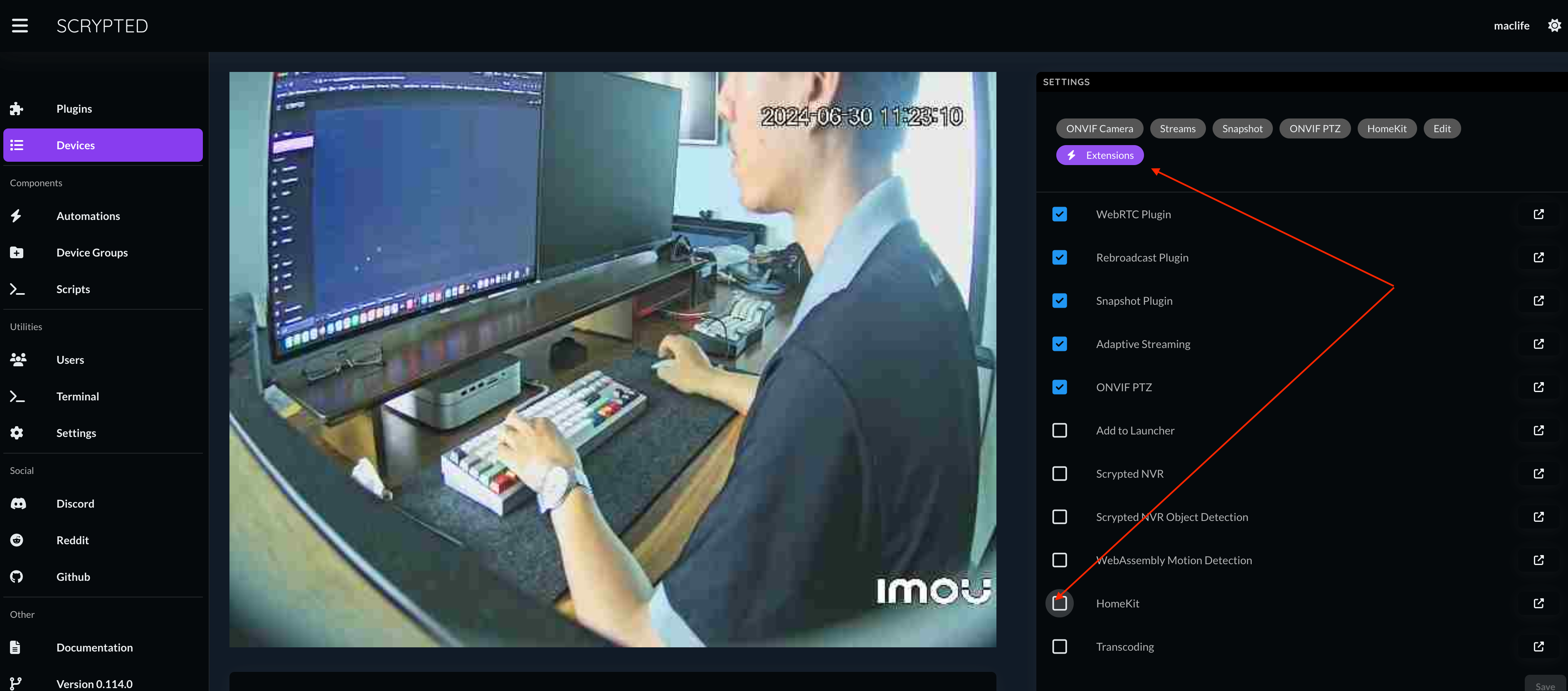Enable the HomeKit extension checkbox
The height and width of the screenshot is (691, 1568).
1059,603
